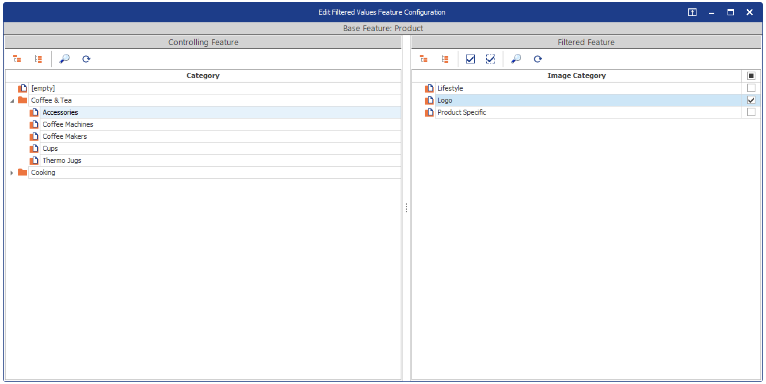Select the Coffee & Tea category

[x=215, y=100]
